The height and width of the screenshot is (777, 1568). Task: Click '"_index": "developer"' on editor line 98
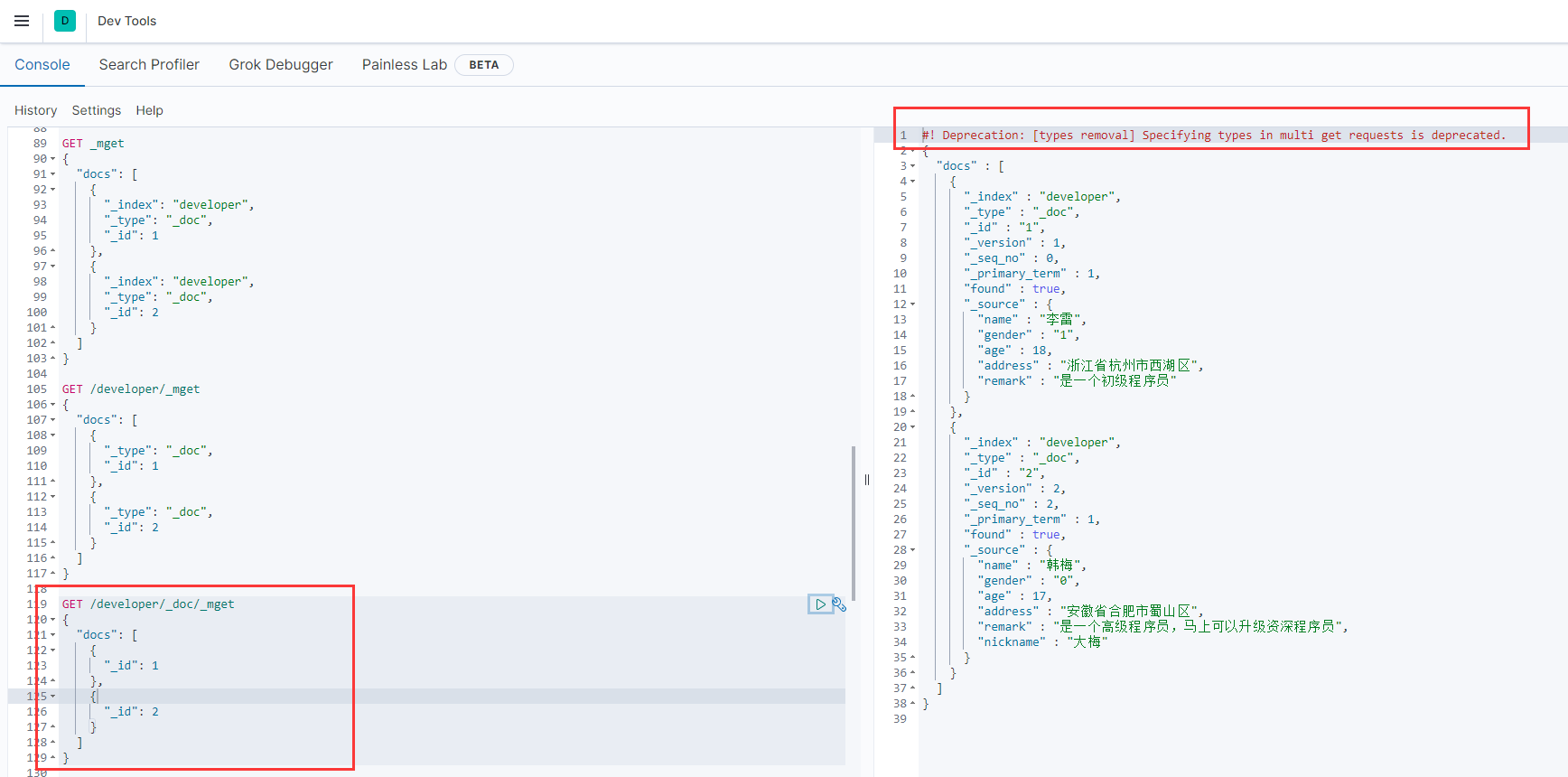[x=180, y=282]
